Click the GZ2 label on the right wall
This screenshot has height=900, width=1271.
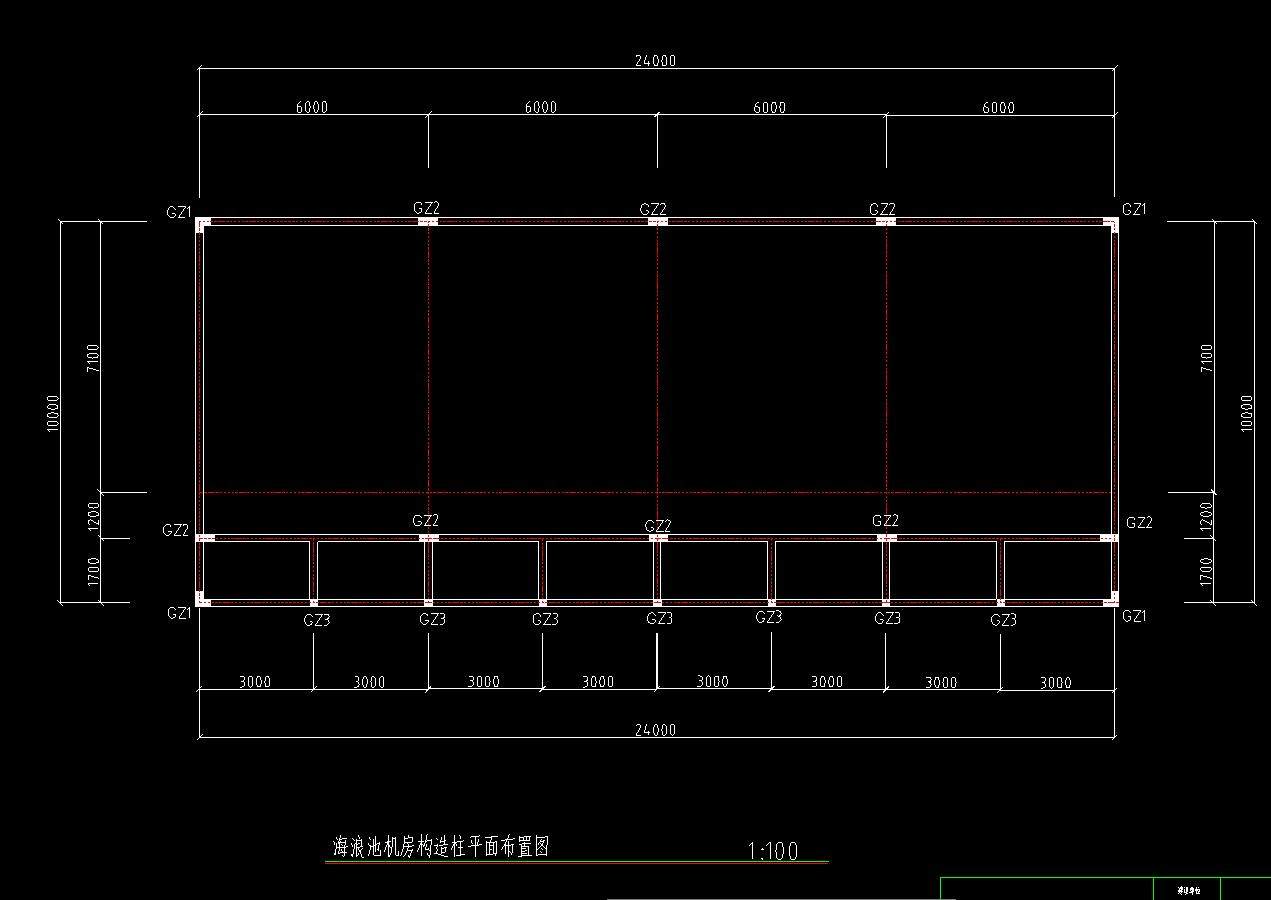point(1139,523)
